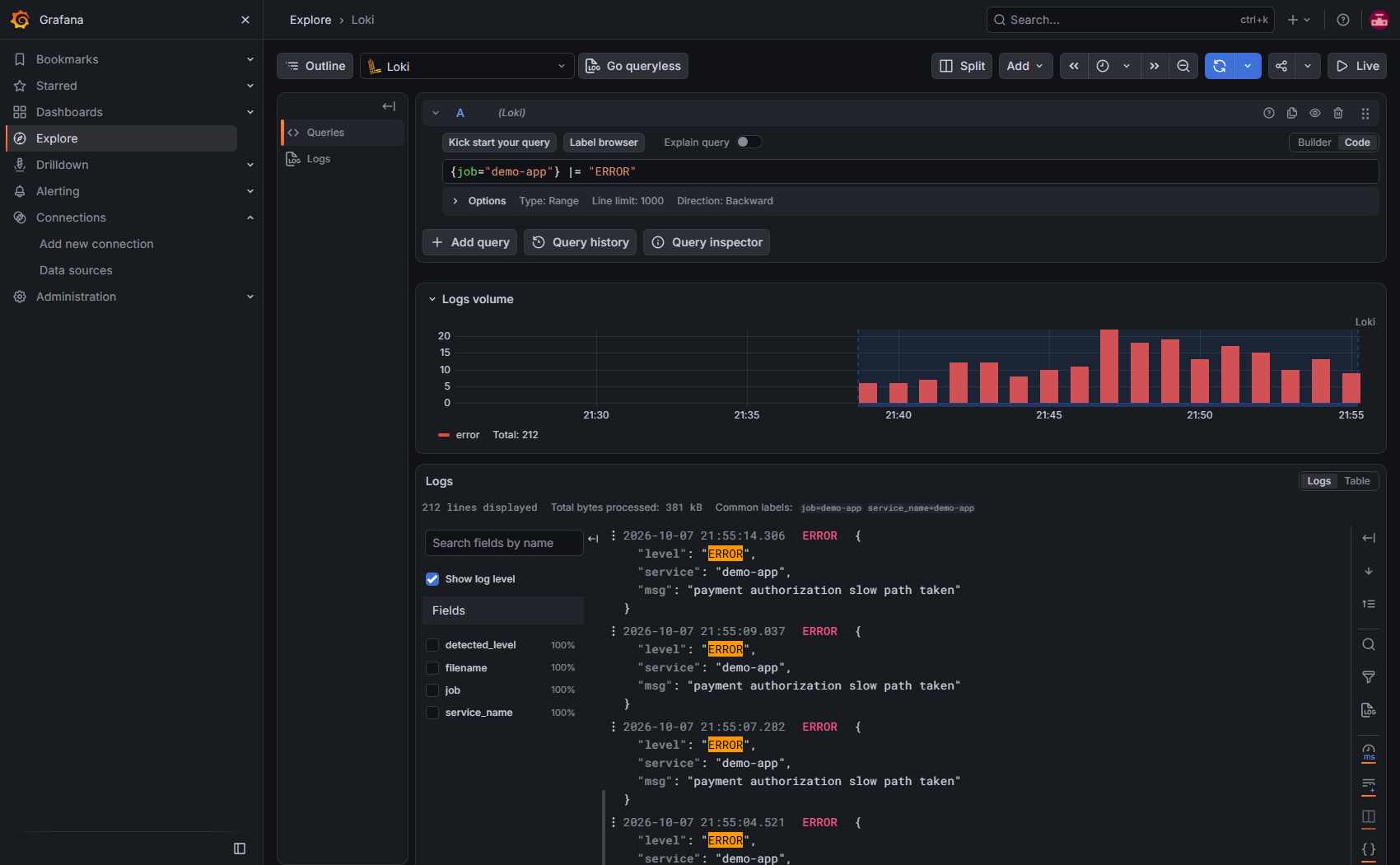Delete query A with trash icon
1400x865 pixels.
coord(1338,113)
